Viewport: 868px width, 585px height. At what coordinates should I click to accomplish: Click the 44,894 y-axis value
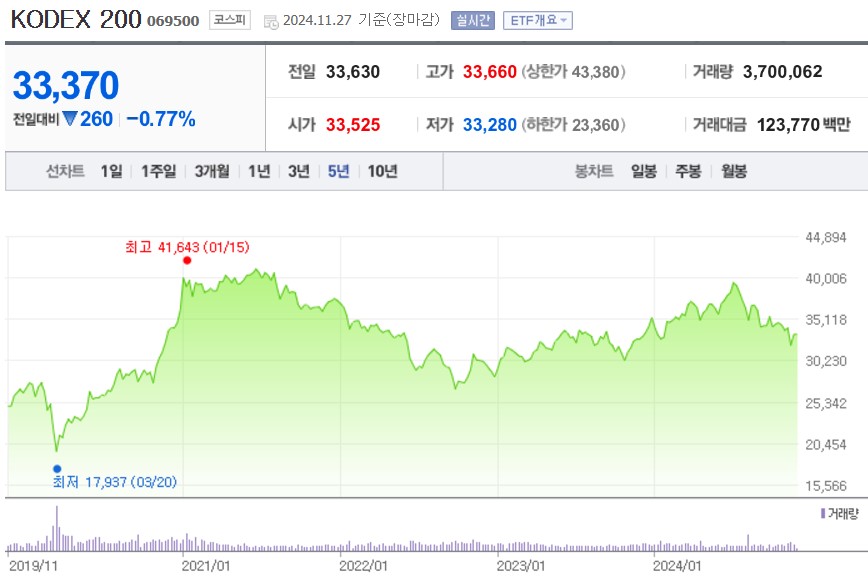(x=826, y=237)
